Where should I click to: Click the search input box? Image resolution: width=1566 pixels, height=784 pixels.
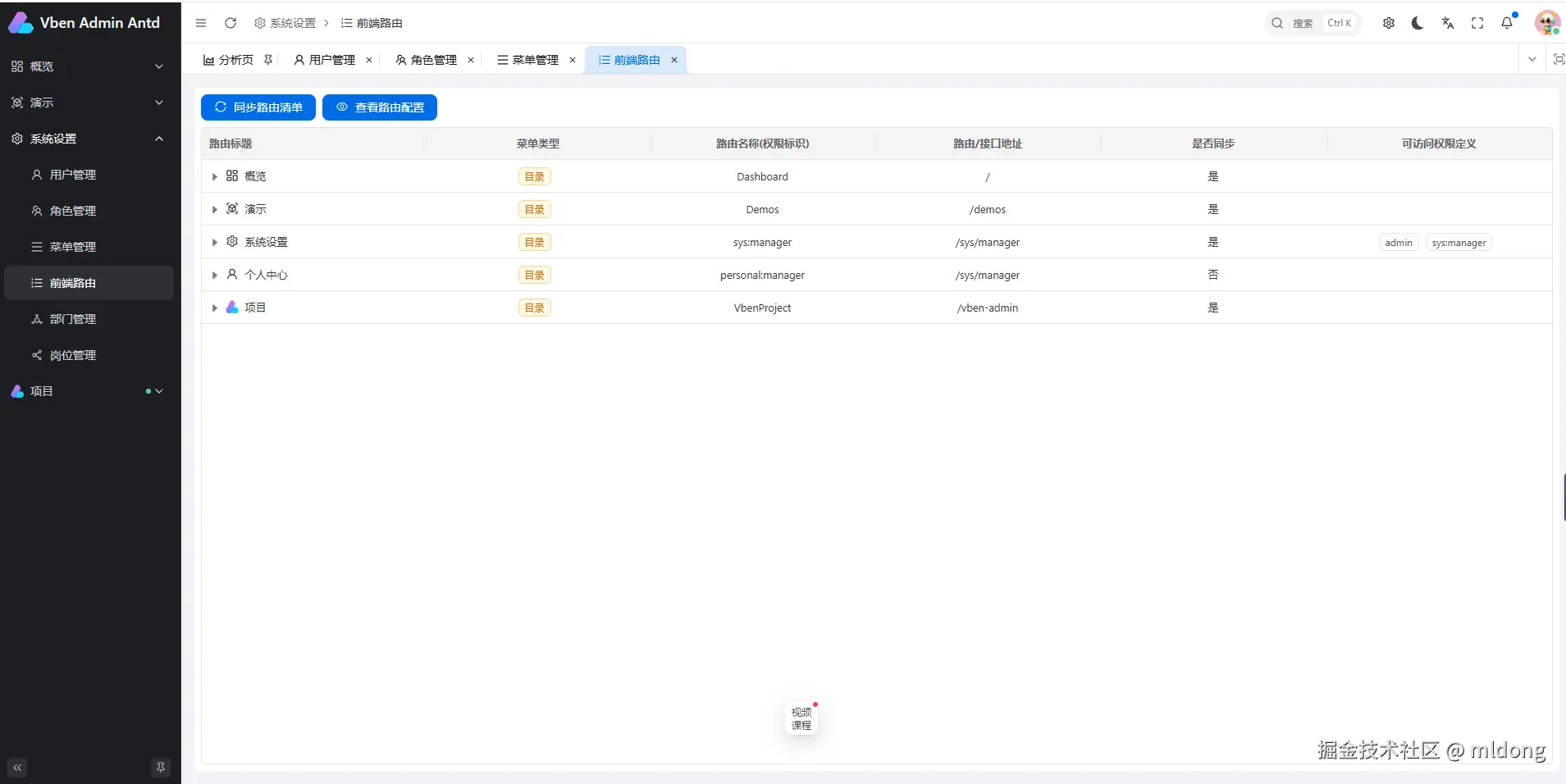pyautogui.click(x=1313, y=23)
